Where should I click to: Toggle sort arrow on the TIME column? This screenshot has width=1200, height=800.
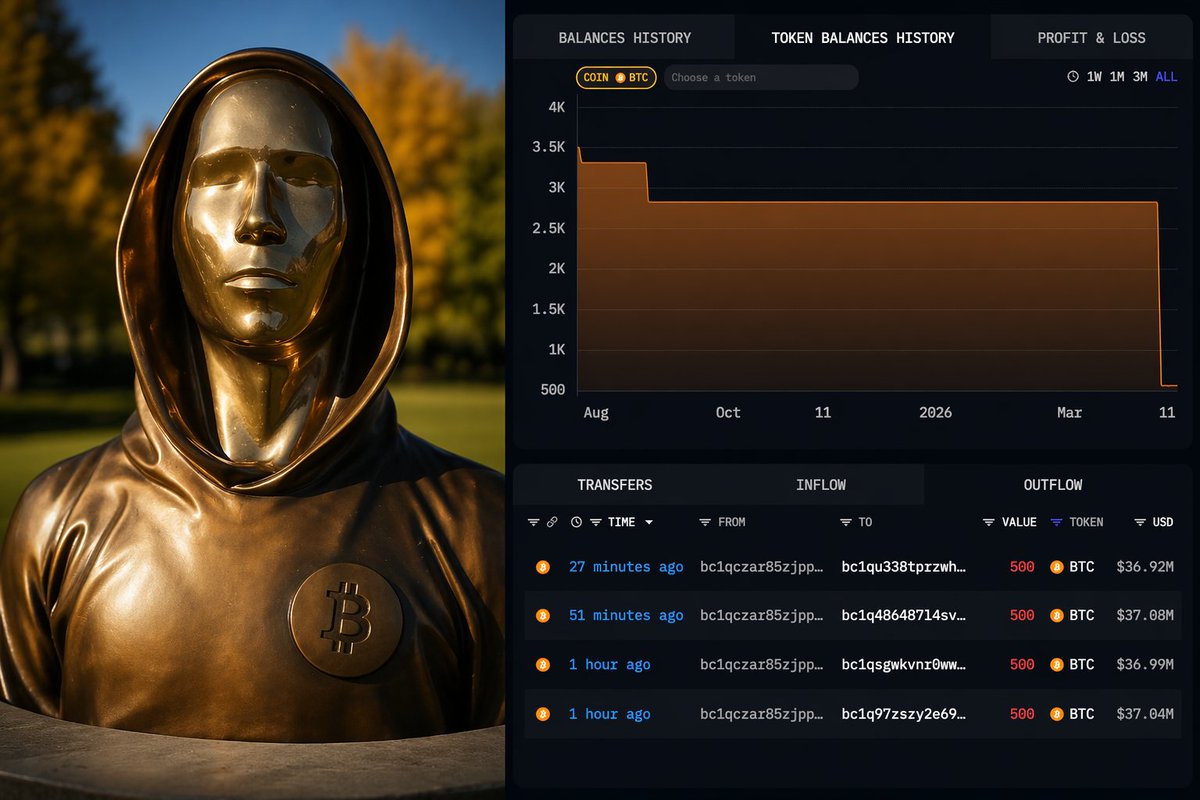click(649, 522)
